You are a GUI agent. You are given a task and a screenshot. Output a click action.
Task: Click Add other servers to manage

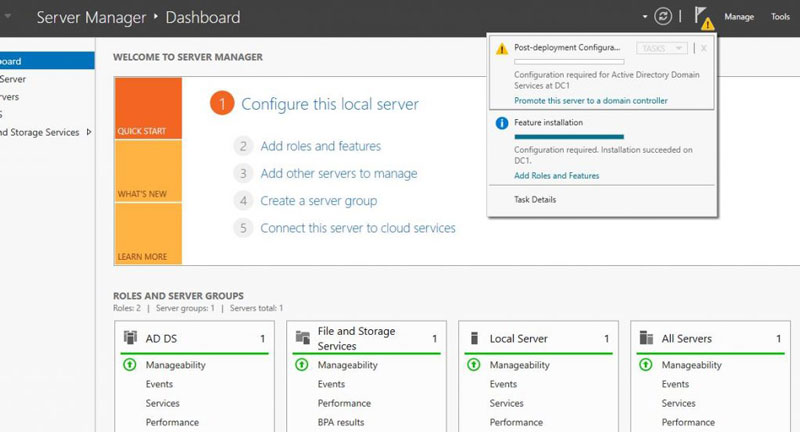coord(339,173)
